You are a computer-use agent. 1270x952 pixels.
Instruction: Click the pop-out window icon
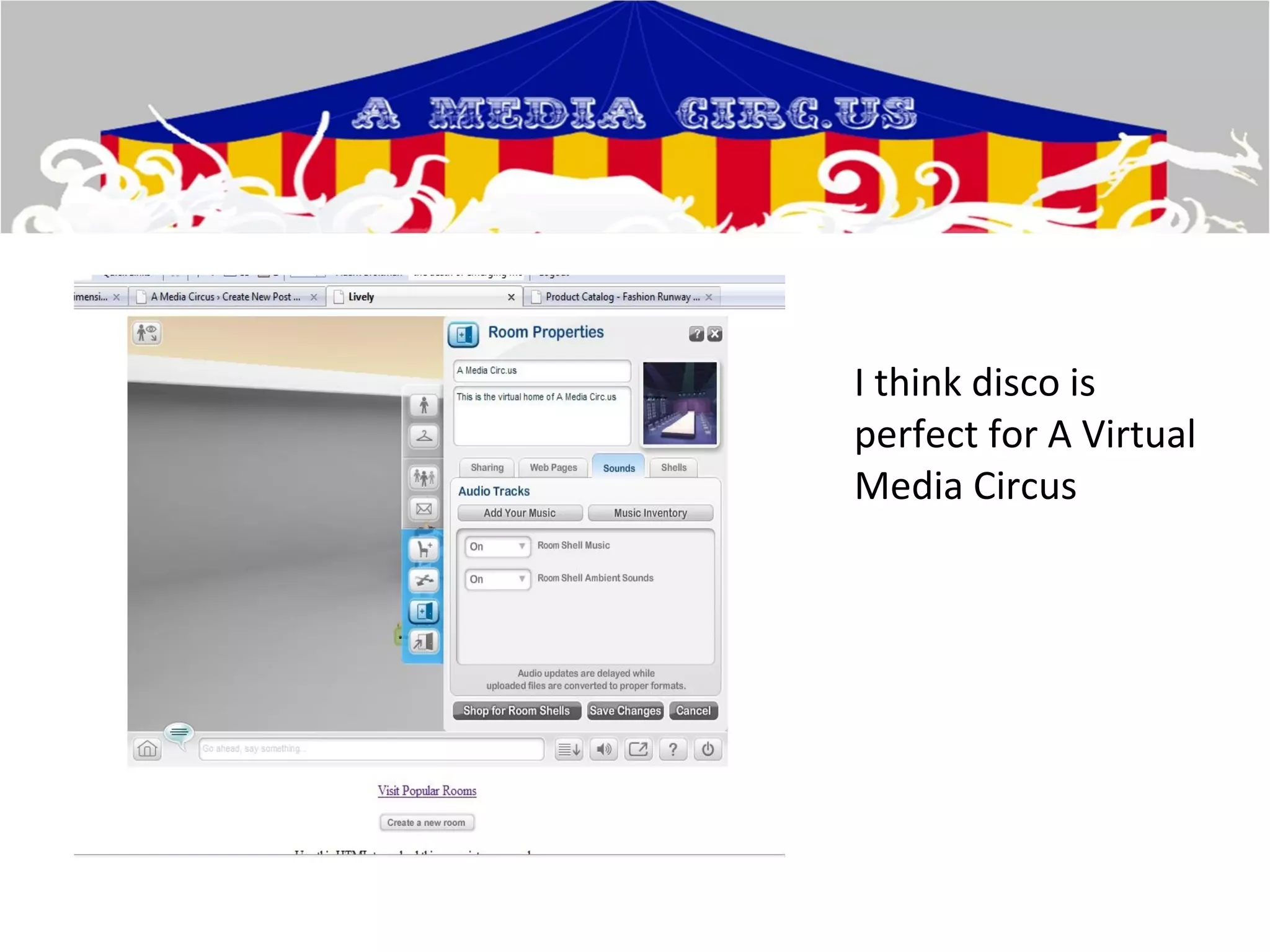638,749
